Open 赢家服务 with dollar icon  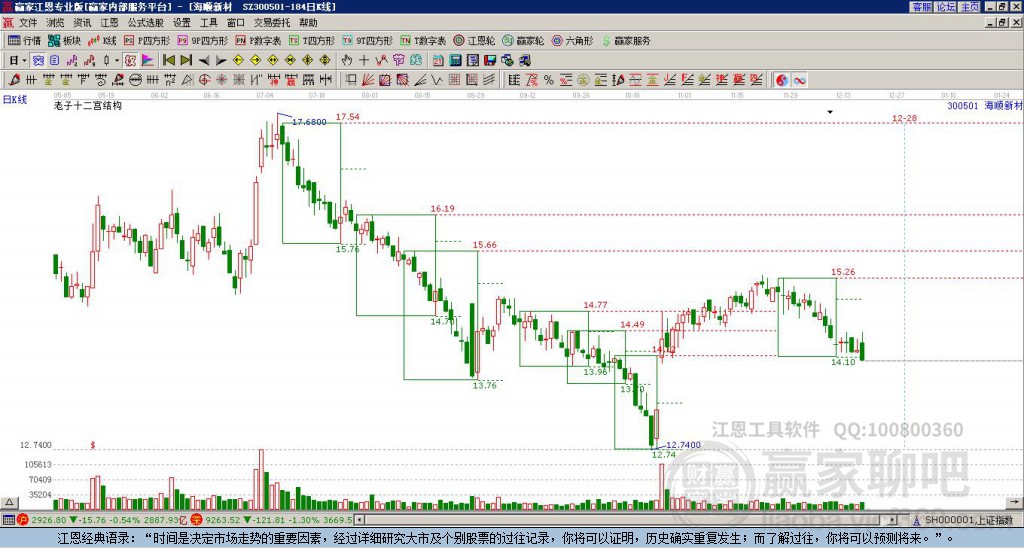coord(626,40)
